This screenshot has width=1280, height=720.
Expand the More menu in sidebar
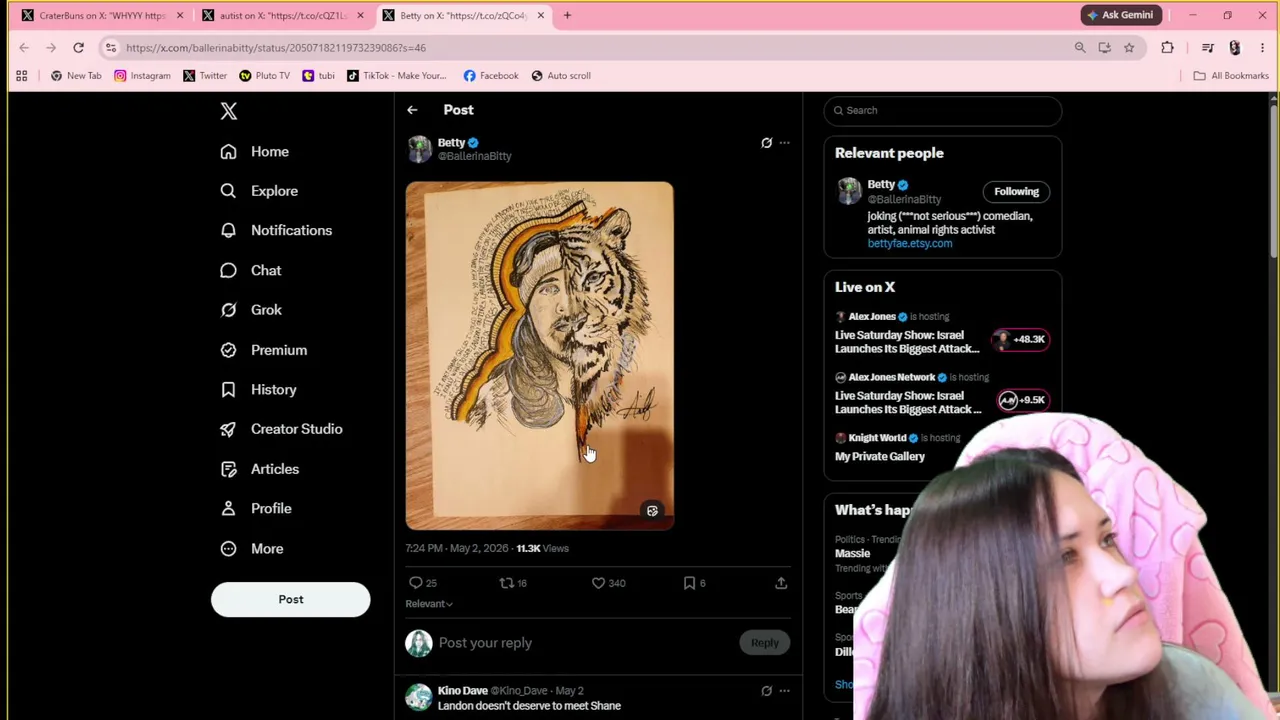252,548
